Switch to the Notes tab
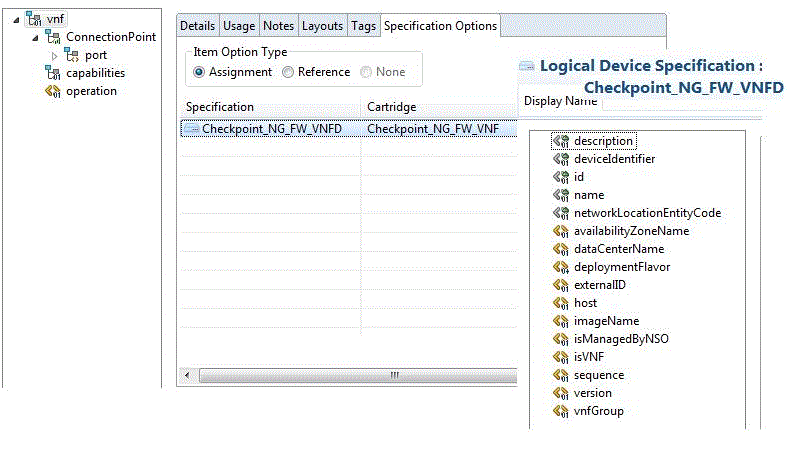793x453 pixels. tap(279, 26)
